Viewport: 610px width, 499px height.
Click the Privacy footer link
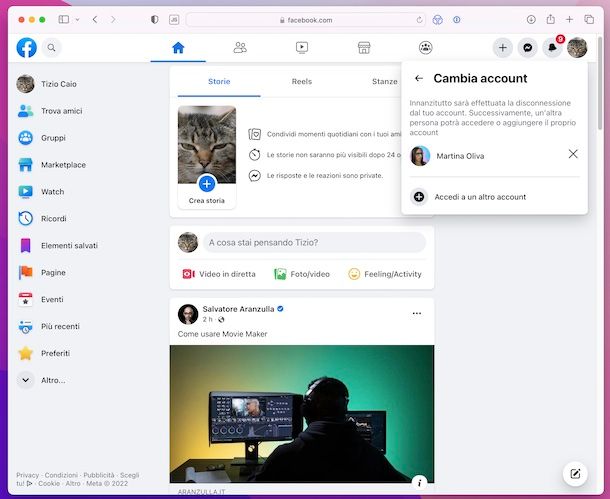tap(27, 475)
